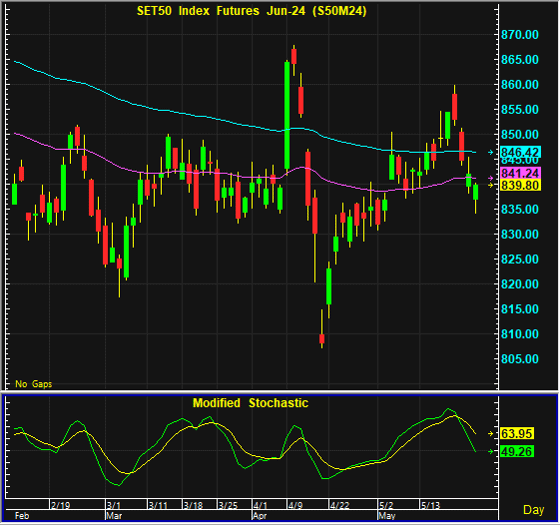560x525 pixels.
Task: Select the 3/25 date marker
Action: (228, 505)
